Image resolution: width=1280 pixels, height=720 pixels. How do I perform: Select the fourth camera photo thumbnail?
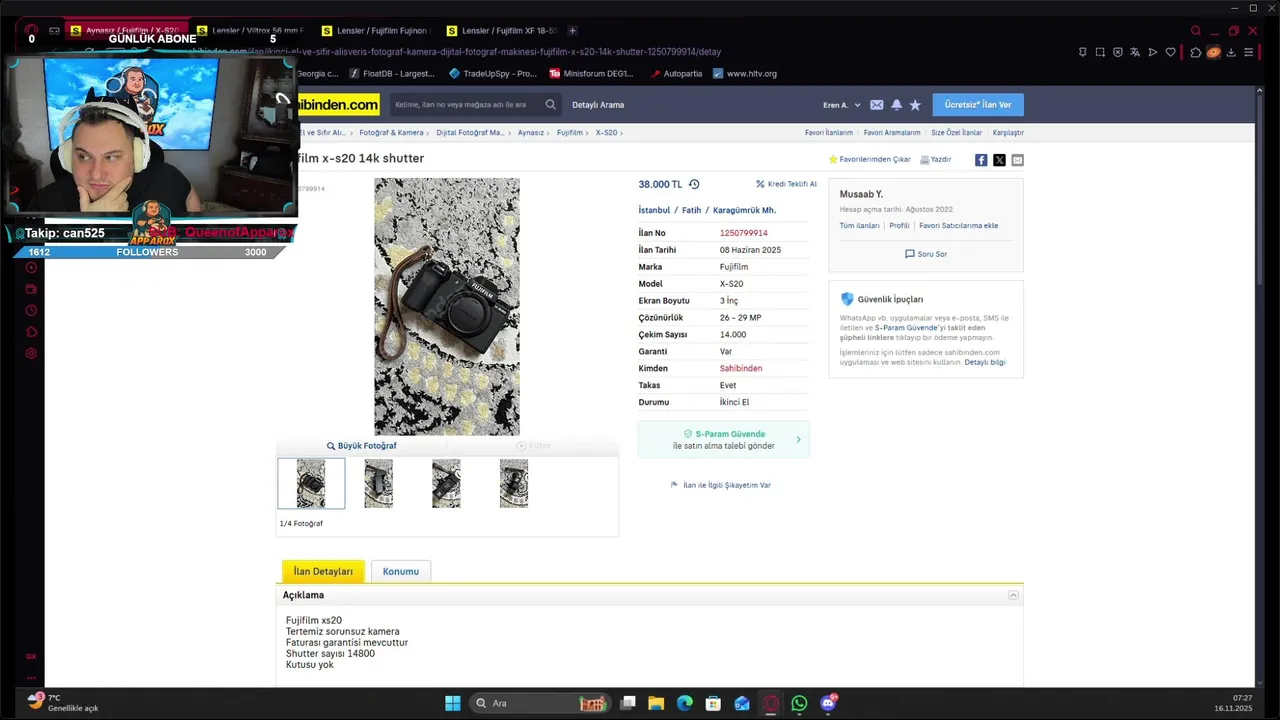click(514, 484)
